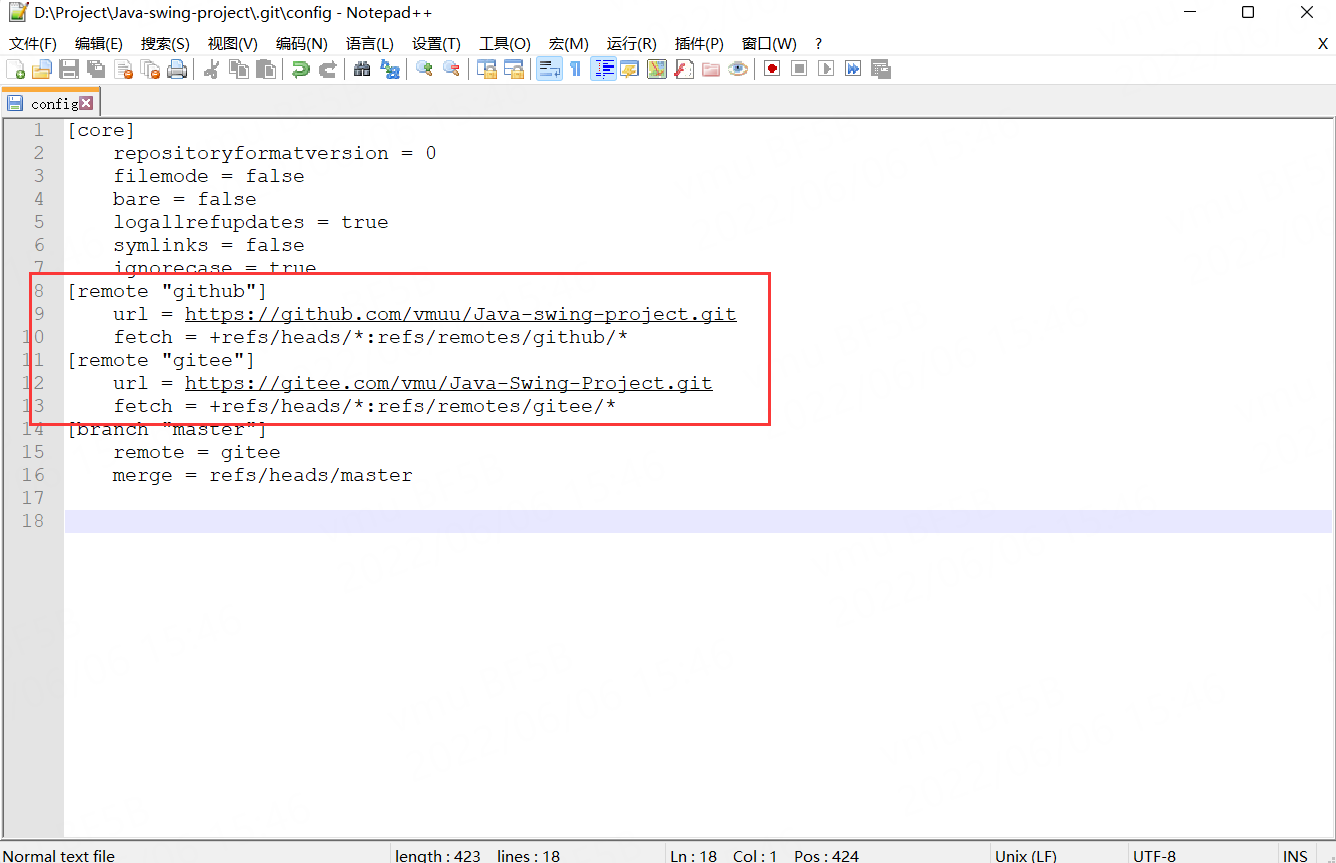Image resolution: width=1336 pixels, height=863 pixels.
Task: Click the Close document toolbar icon
Action: click(x=123, y=69)
